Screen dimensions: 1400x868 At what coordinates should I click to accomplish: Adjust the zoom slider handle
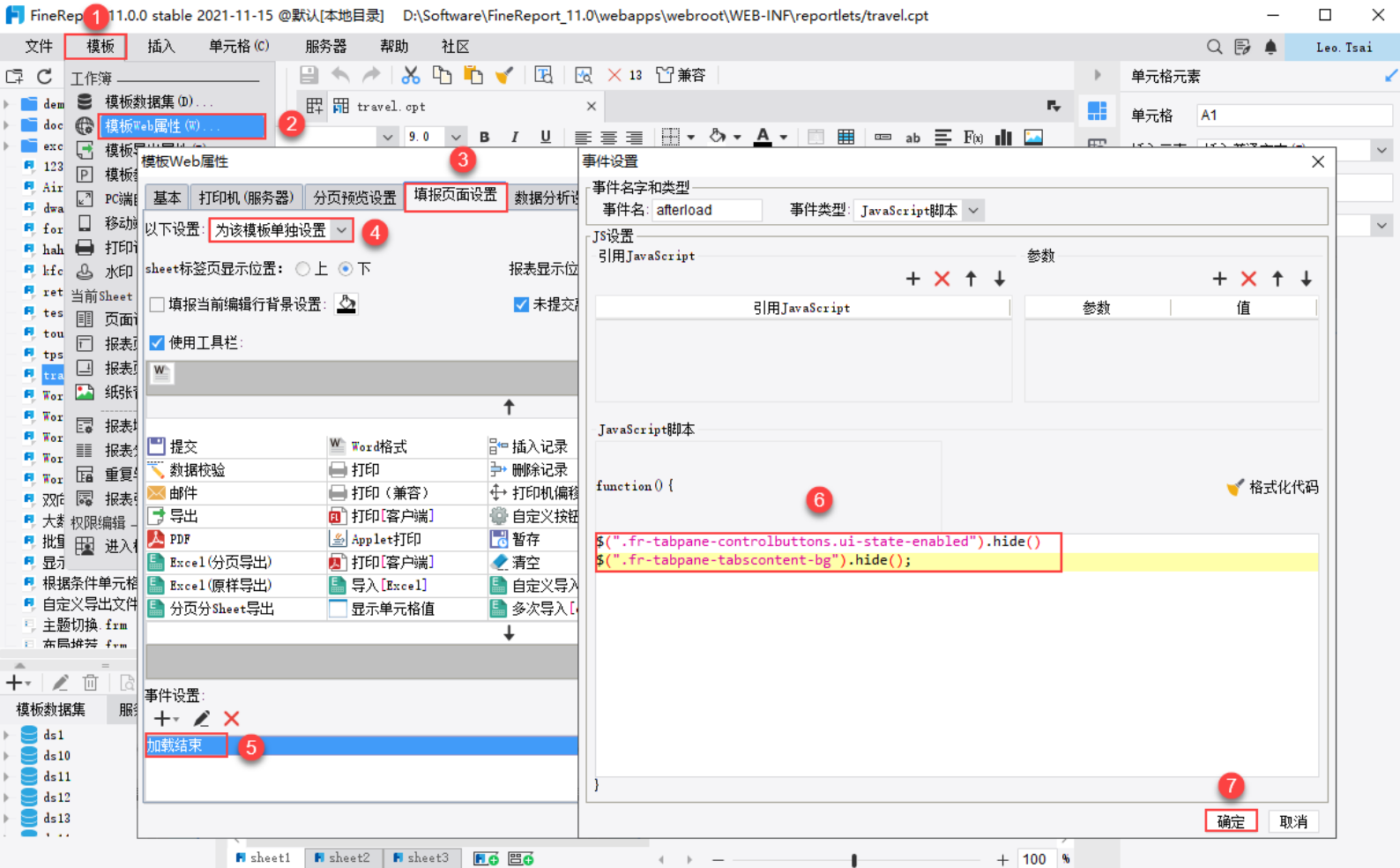pyautogui.click(x=853, y=859)
